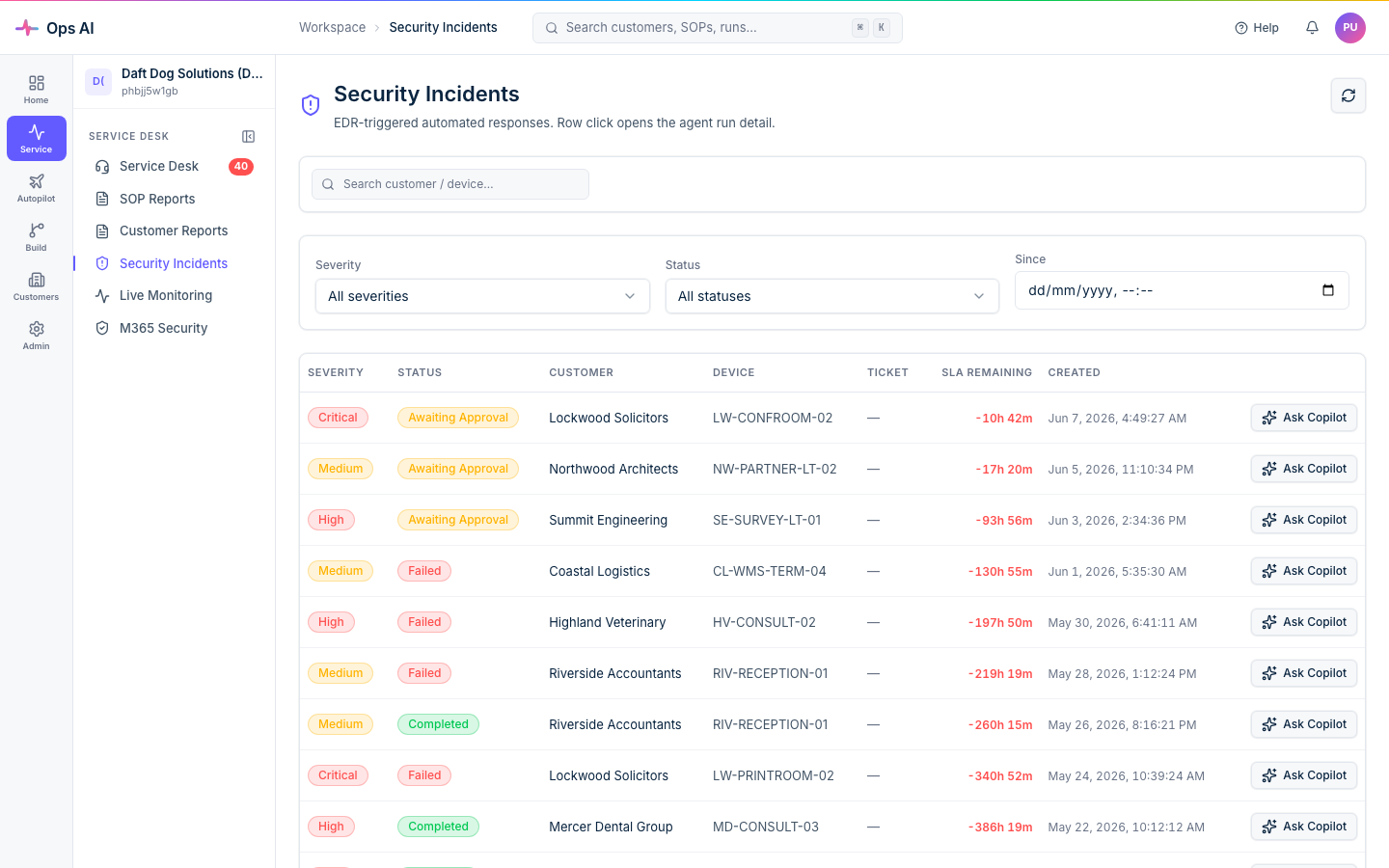Ask Copilot for Summit Engineering row
1389x868 pixels.
(1304, 520)
